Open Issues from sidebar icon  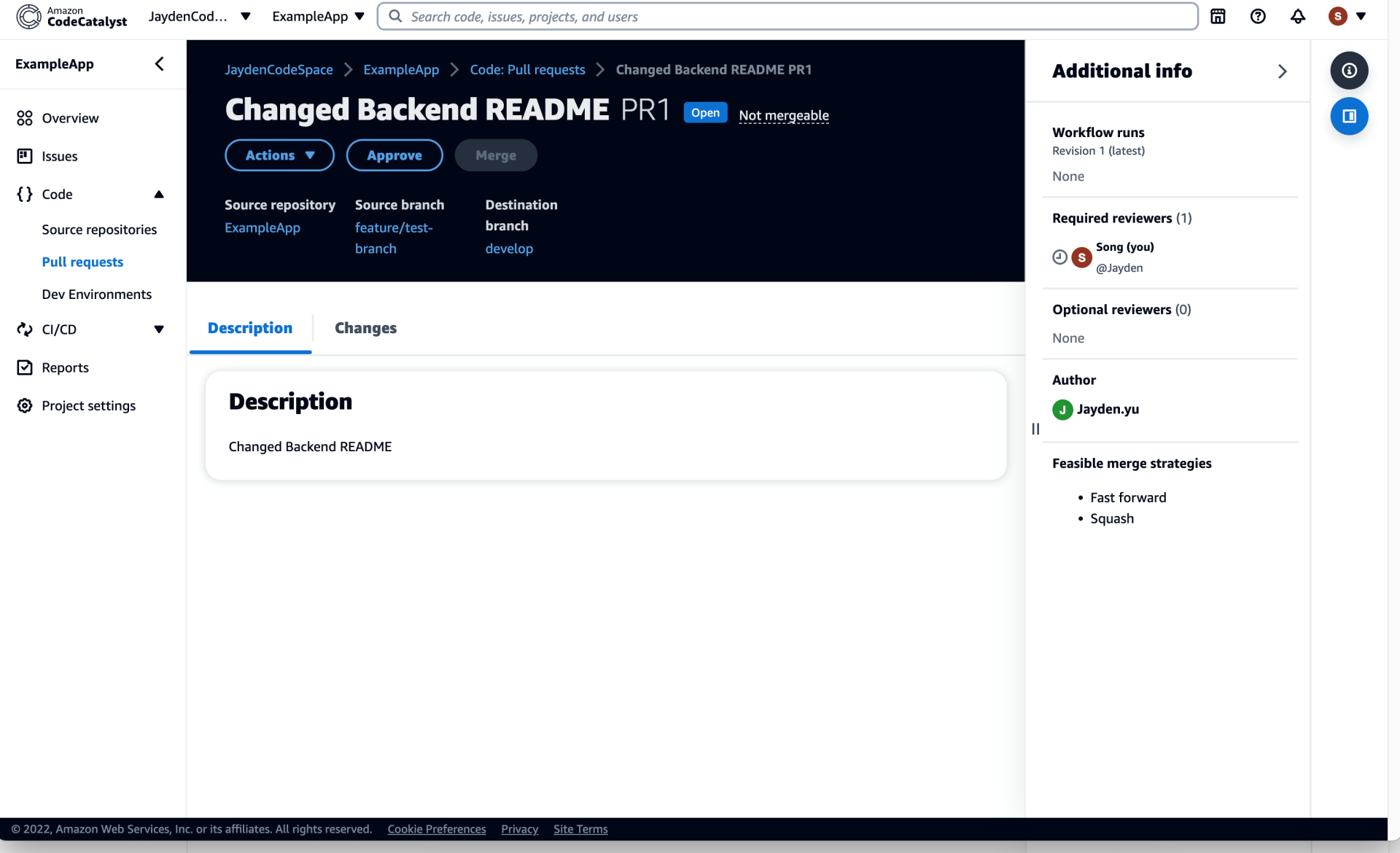(x=25, y=156)
